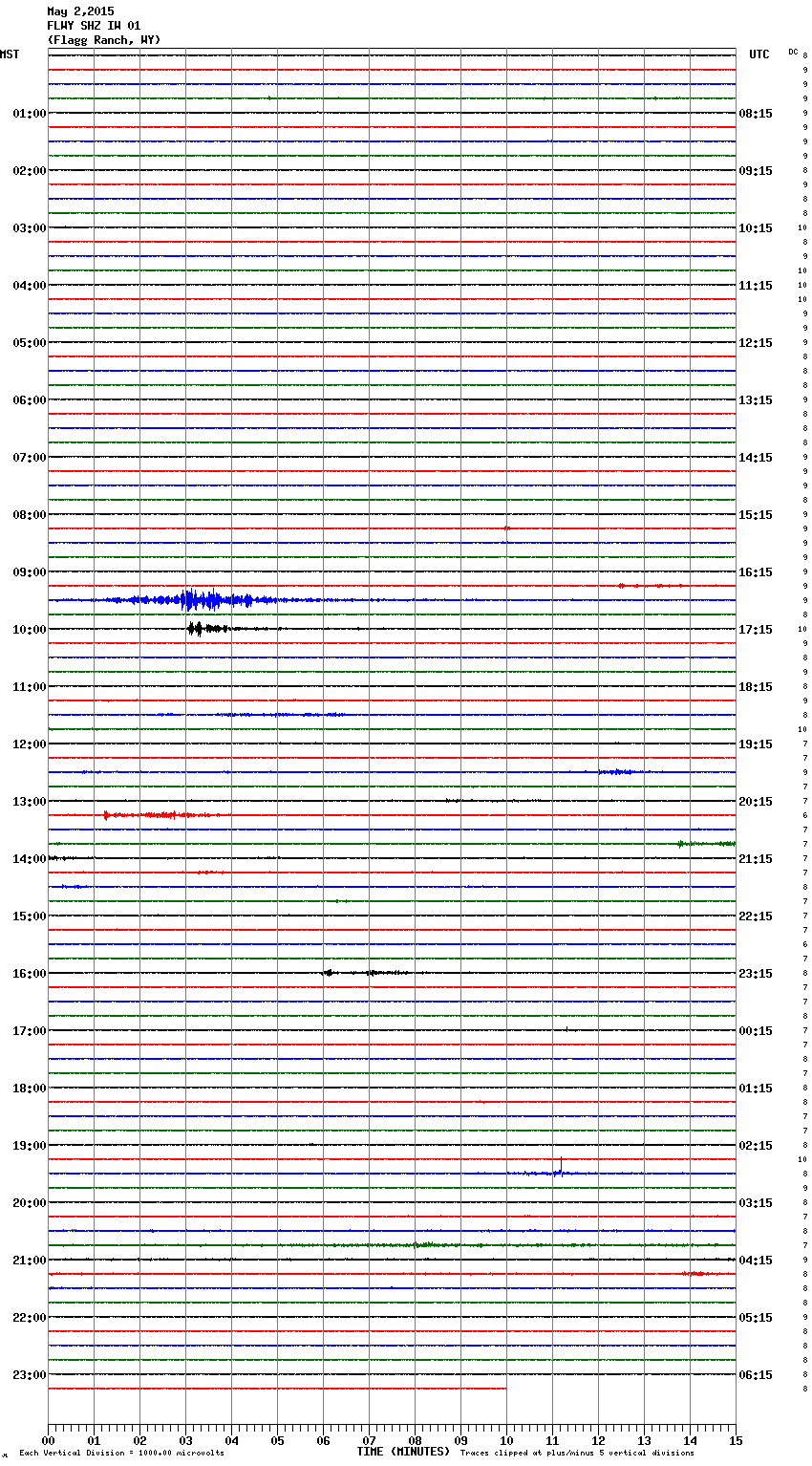812x1466 pixels.
Task: Select the 02:00 MST time label
Action: click(x=30, y=171)
